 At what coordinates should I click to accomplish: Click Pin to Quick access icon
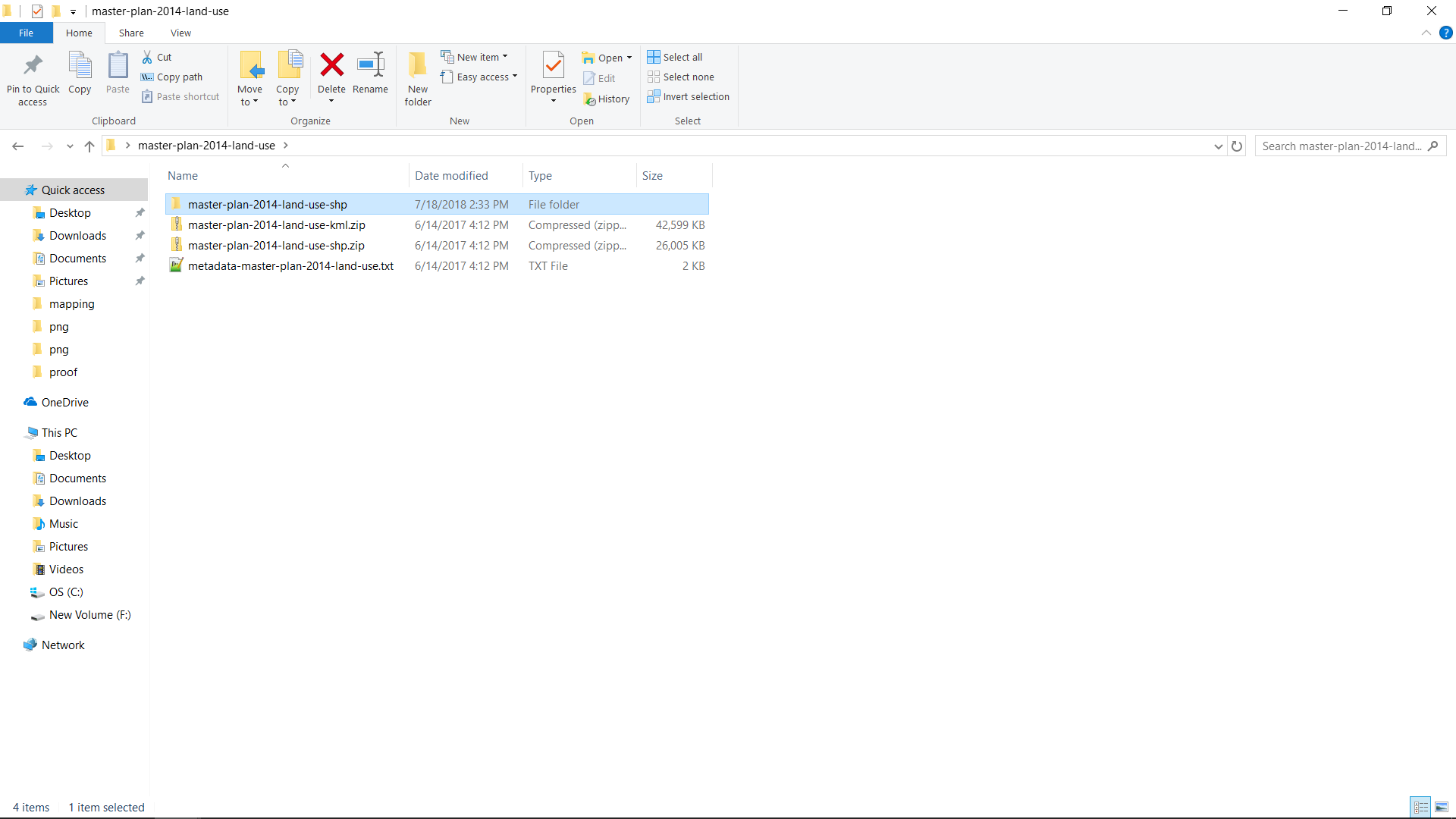(x=33, y=66)
